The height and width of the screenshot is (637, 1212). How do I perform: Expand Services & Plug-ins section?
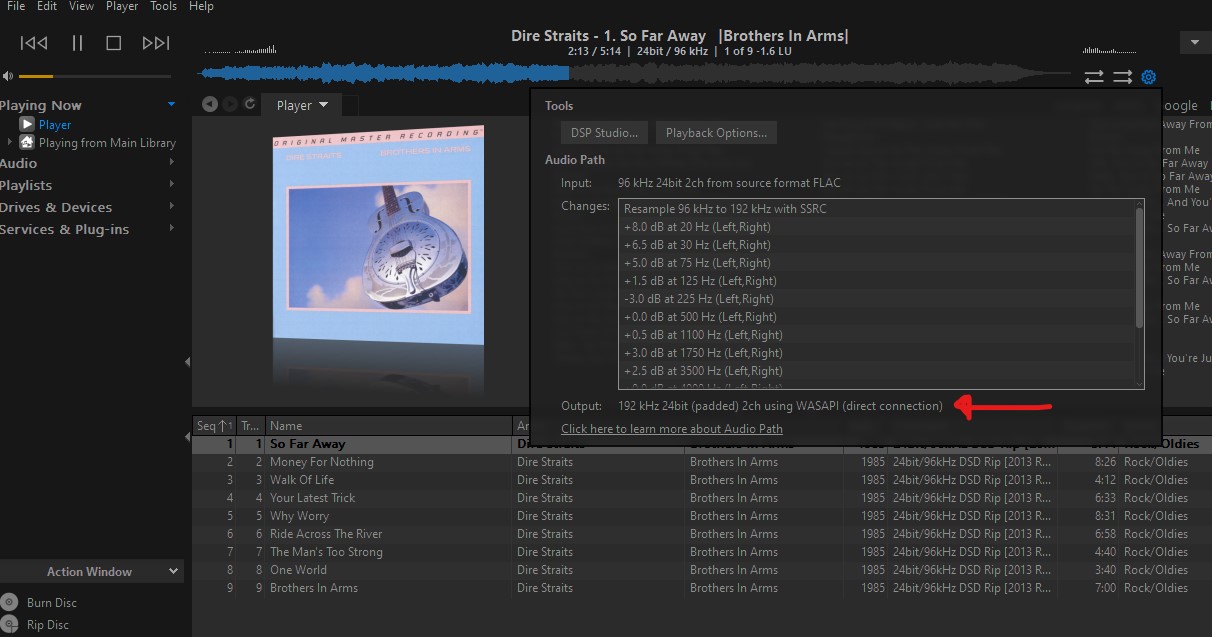pos(172,228)
